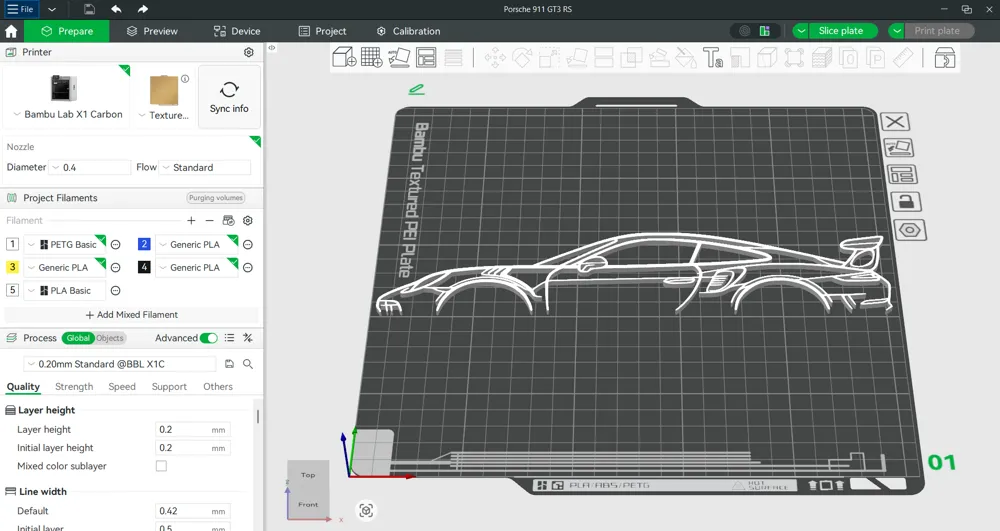The width and height of the screenshot is (1000, 531).
Task: Click the Redo arrow
Action: pos(143,9)
